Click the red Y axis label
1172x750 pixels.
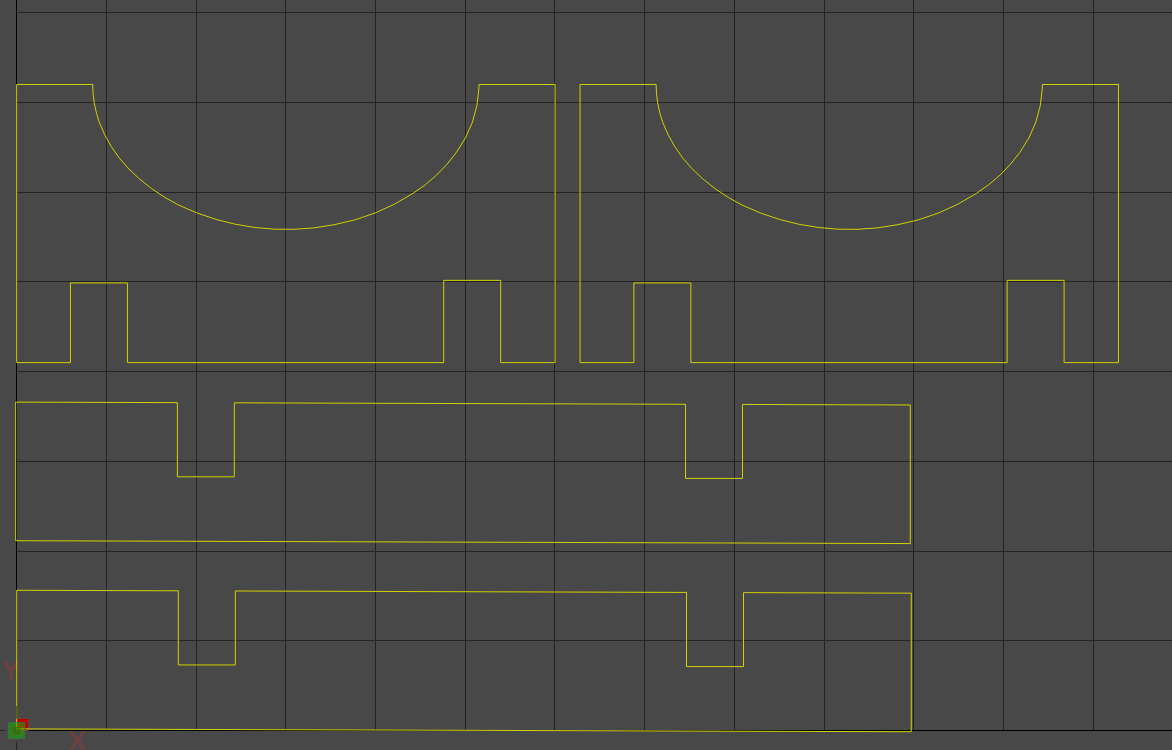[10, 669]
